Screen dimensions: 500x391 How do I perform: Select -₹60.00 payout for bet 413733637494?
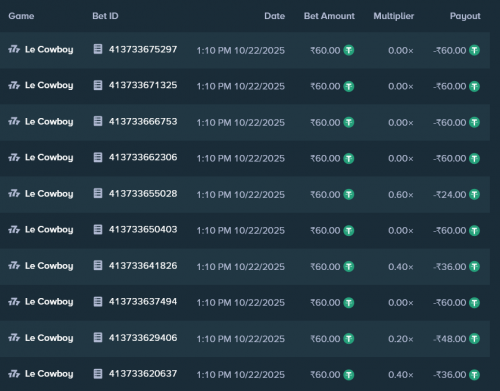coord(450,303)
